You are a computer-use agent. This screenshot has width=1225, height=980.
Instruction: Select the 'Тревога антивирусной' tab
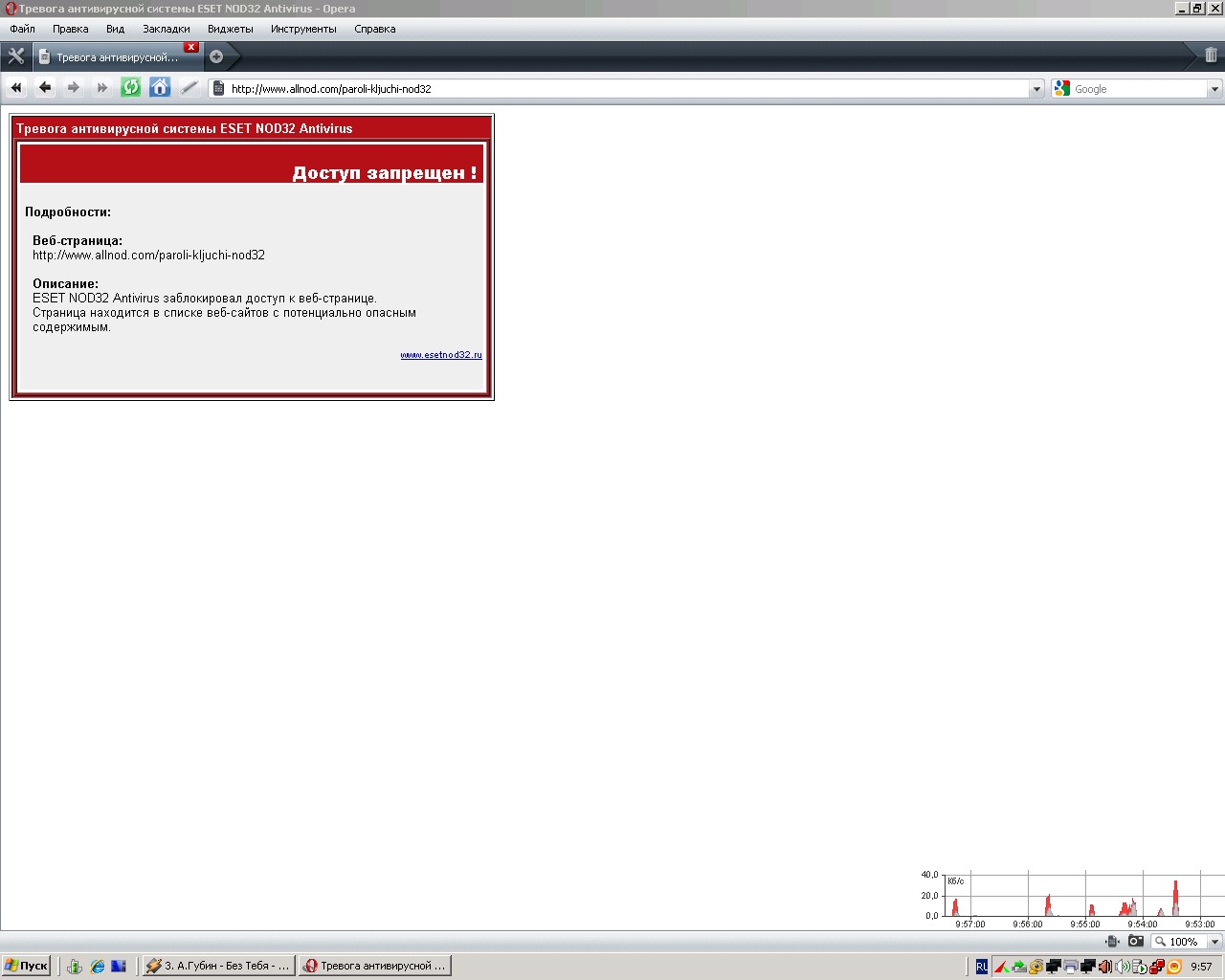(x=117, y=57)
